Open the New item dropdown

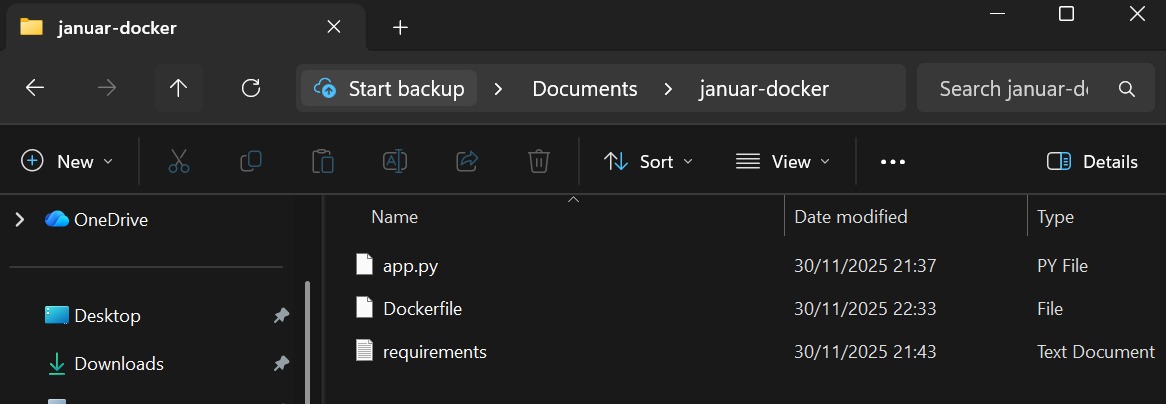[x=68, y=161]
